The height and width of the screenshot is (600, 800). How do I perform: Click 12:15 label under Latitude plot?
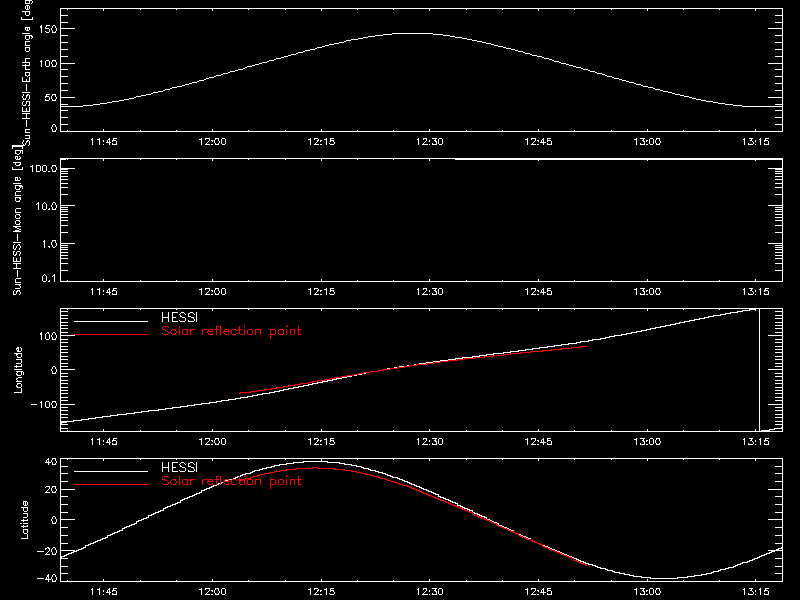(321, 592)
